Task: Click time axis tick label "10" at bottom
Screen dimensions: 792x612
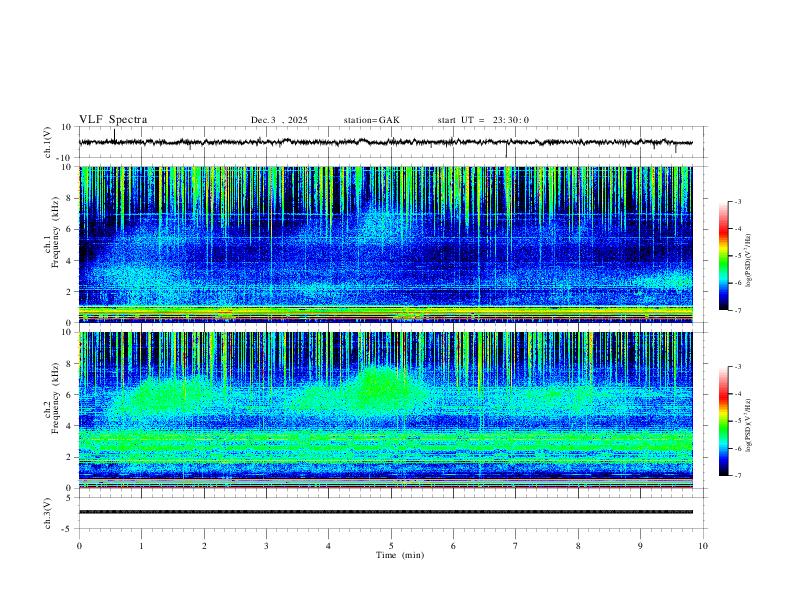Action: coord(703,546)
